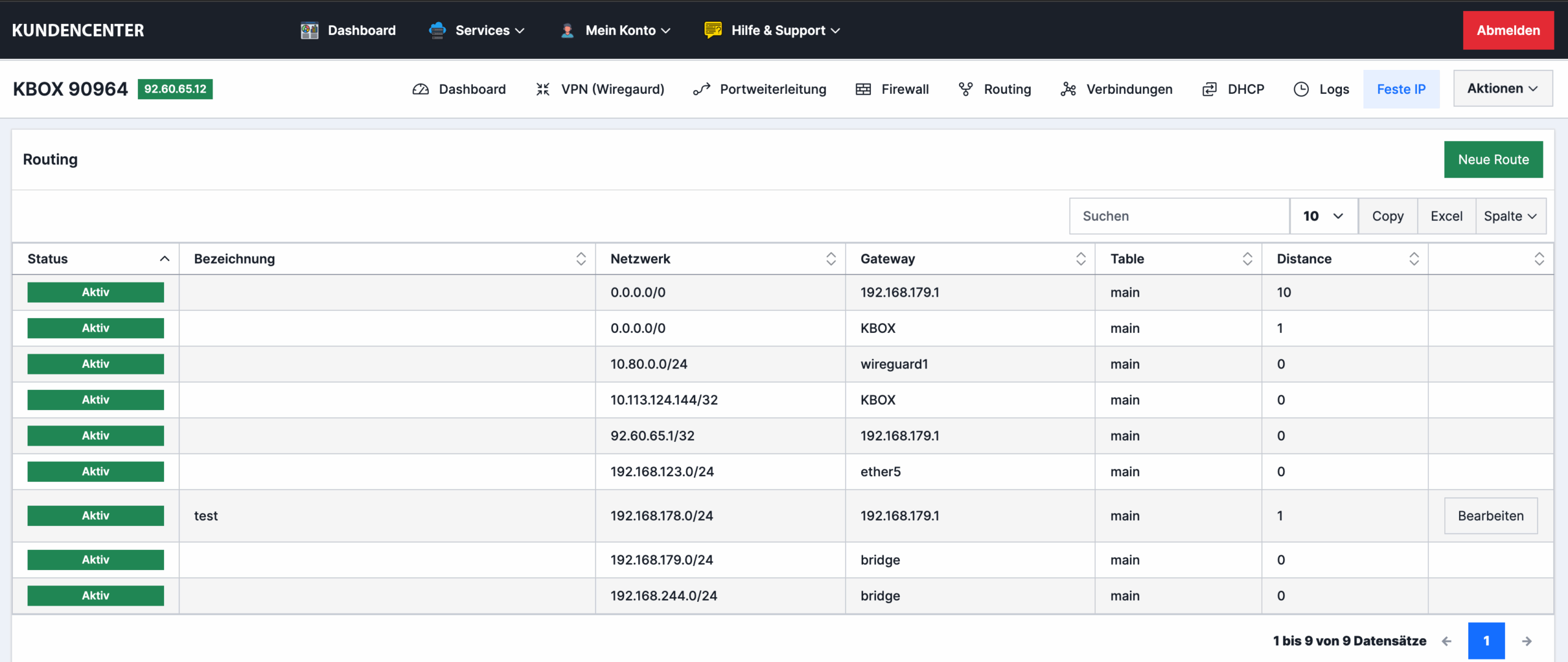The height and width of the screenshot is (662, 1568).
Task: Click Bearbeiten for the test route
Action: point(1490,516)
